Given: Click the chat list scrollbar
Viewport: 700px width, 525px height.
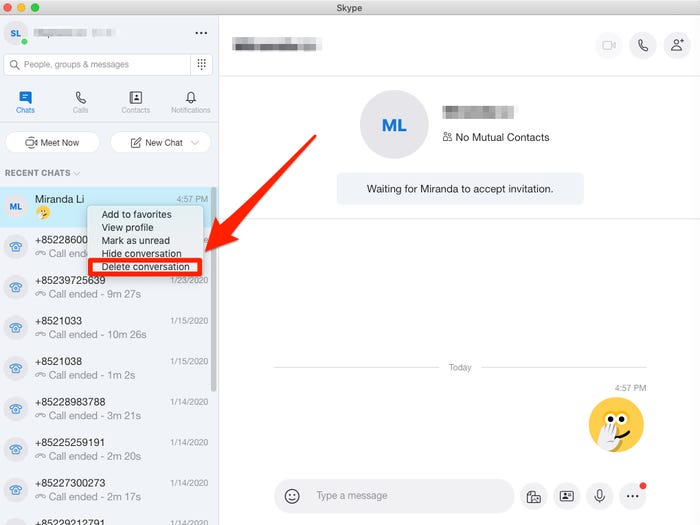Looking at the screenshot, I should [214, 289].
